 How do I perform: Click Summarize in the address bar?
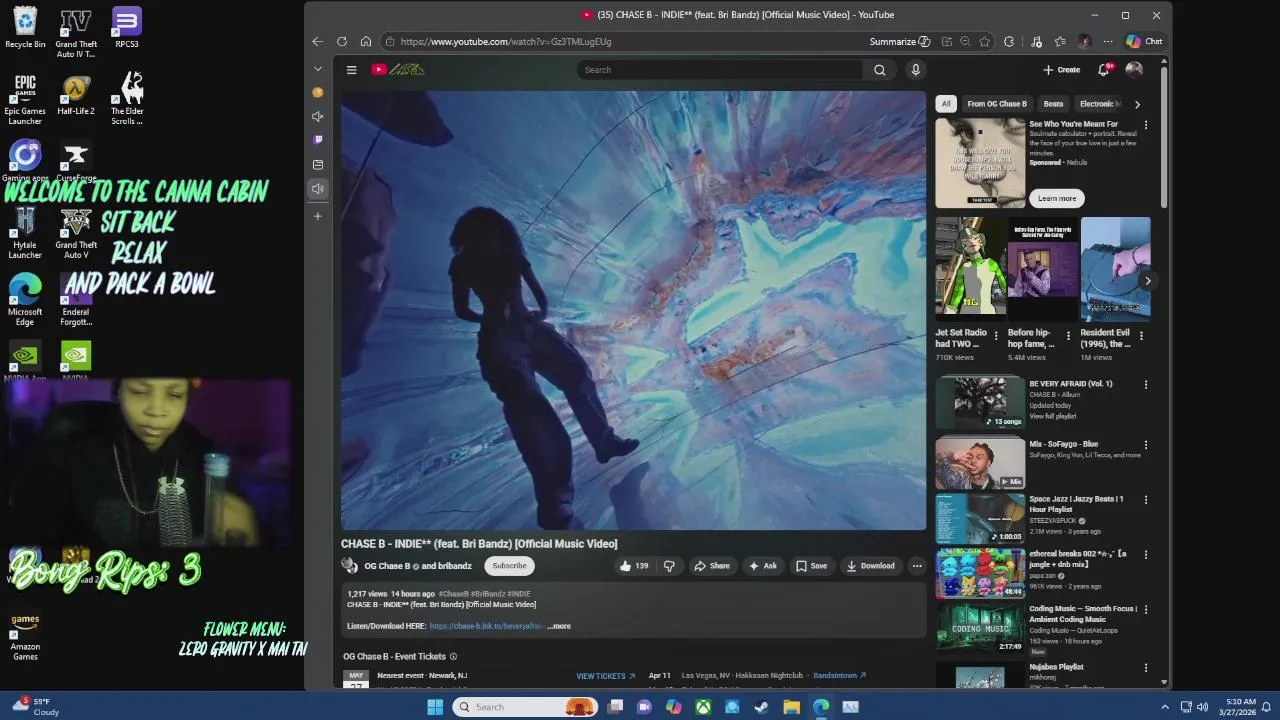click(900, 42)
